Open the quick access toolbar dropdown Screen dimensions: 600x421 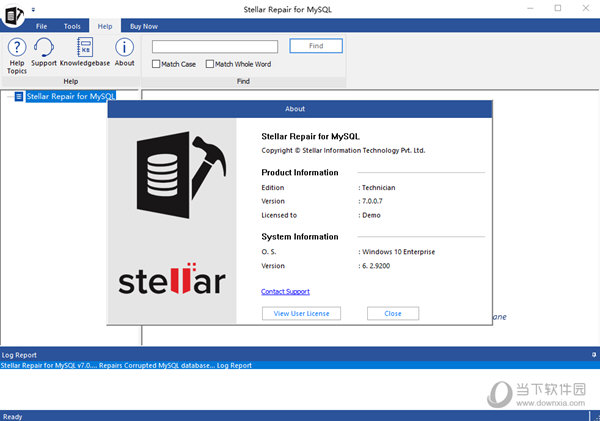(33, 10)
